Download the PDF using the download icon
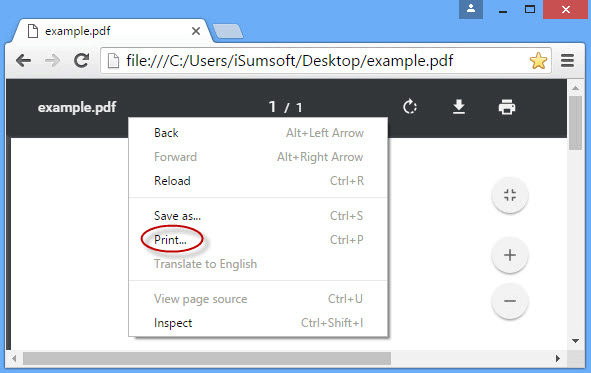 pyautogui.click(x=459, y=107)
